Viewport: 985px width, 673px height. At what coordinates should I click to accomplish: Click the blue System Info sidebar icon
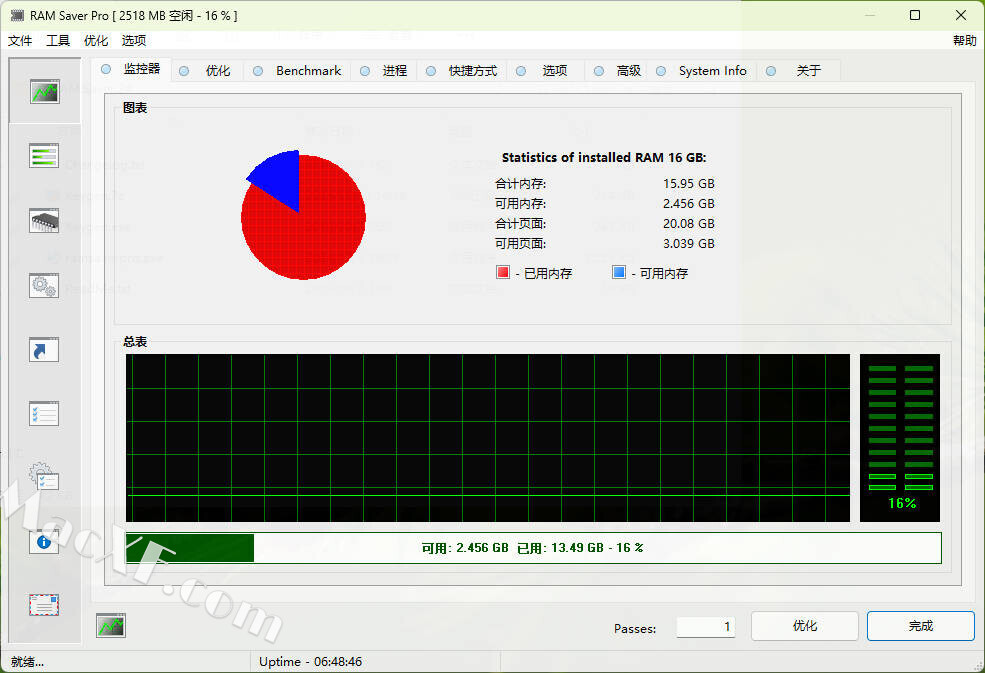[x=44, y=542]
